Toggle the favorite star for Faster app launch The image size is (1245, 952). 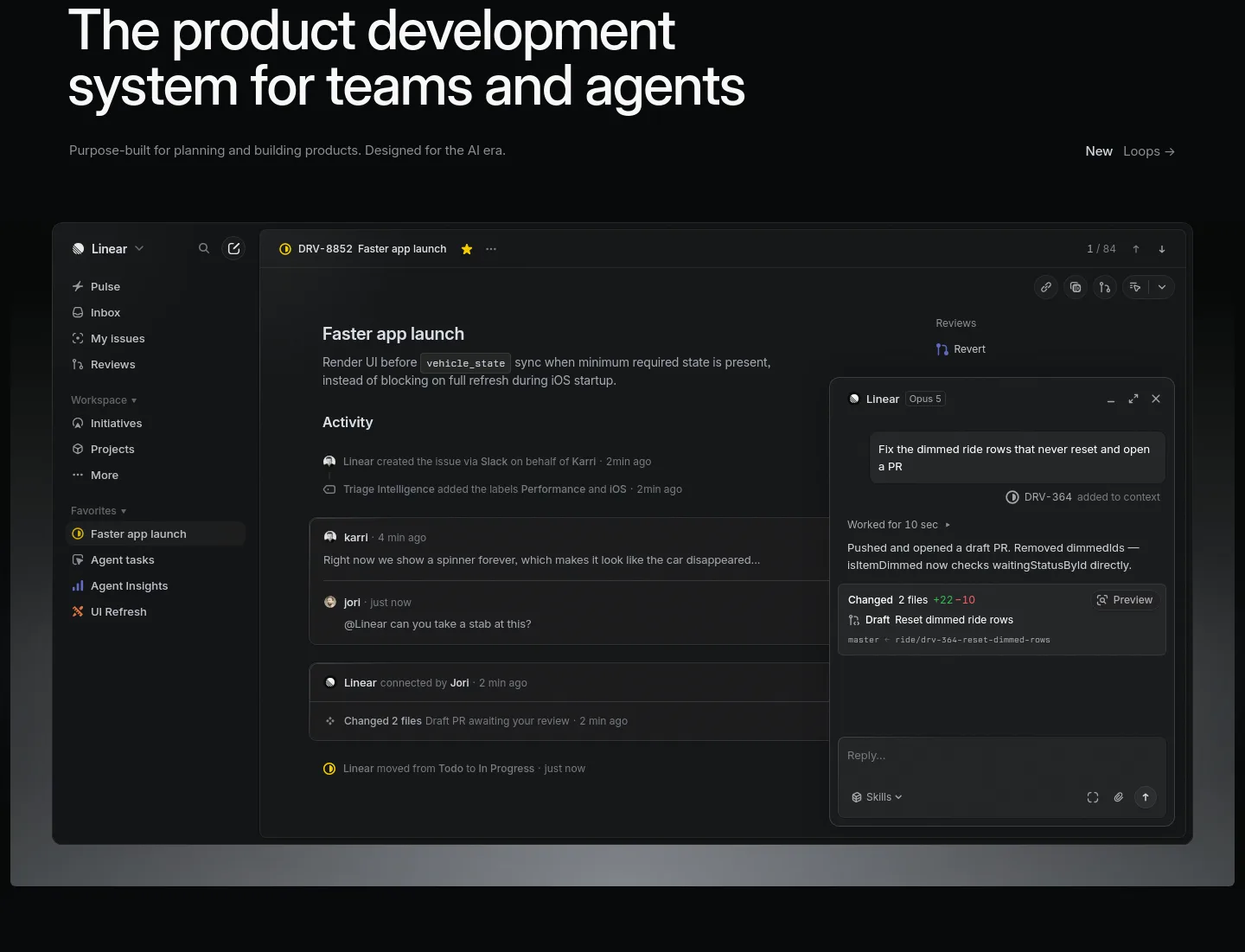click(x=467, y=249)
